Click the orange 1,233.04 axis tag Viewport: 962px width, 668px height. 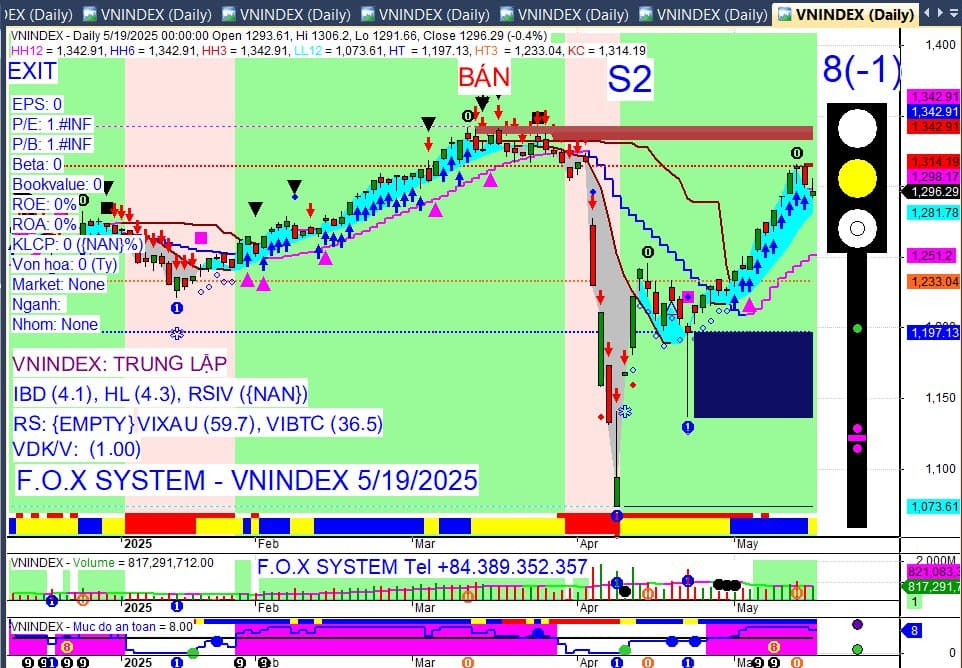[933, 282]
